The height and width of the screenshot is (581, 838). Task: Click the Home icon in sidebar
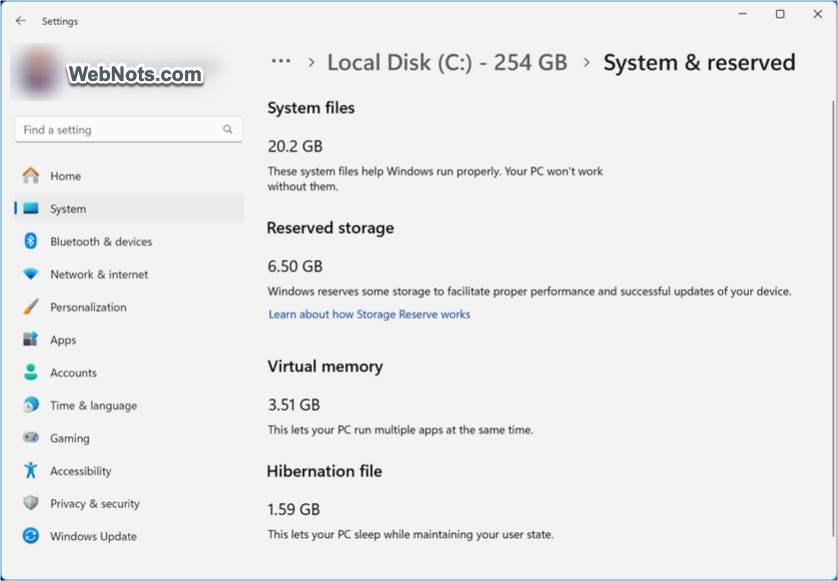click(x=31, y=175)
